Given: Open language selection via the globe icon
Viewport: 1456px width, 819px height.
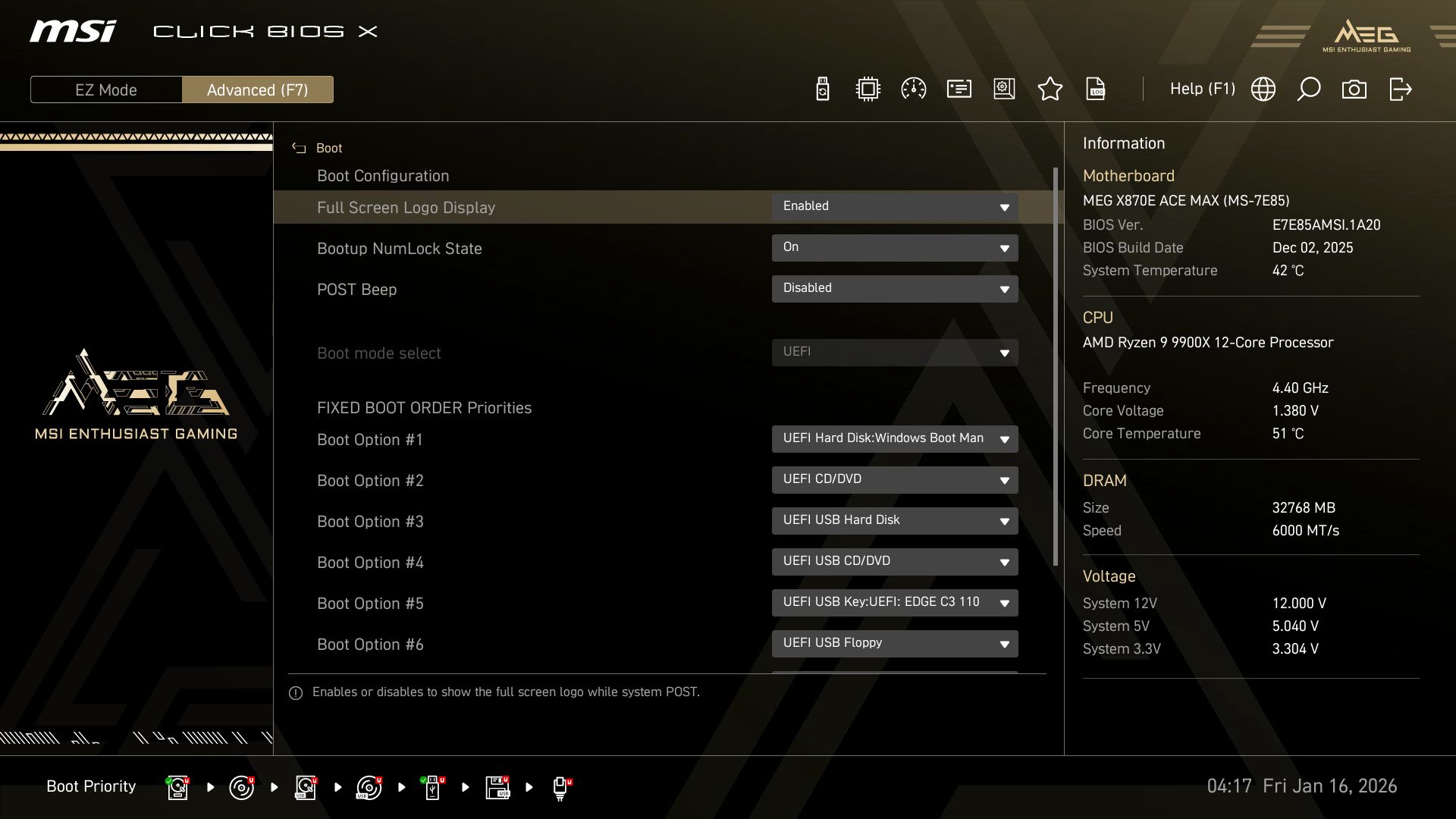Looking at the screenshot, I should [x=1263, y=89].
